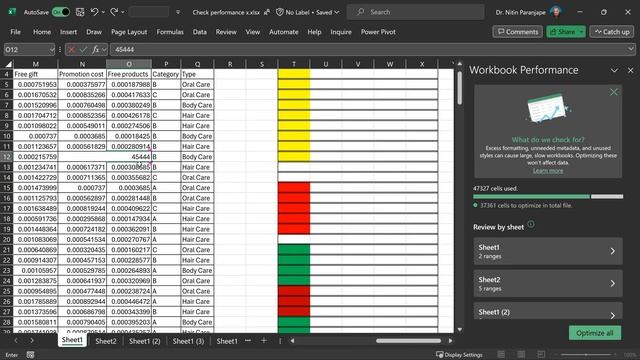Screen dimensions: 640x360
Task: Open the Review tab
Action: tap(226, 32)
